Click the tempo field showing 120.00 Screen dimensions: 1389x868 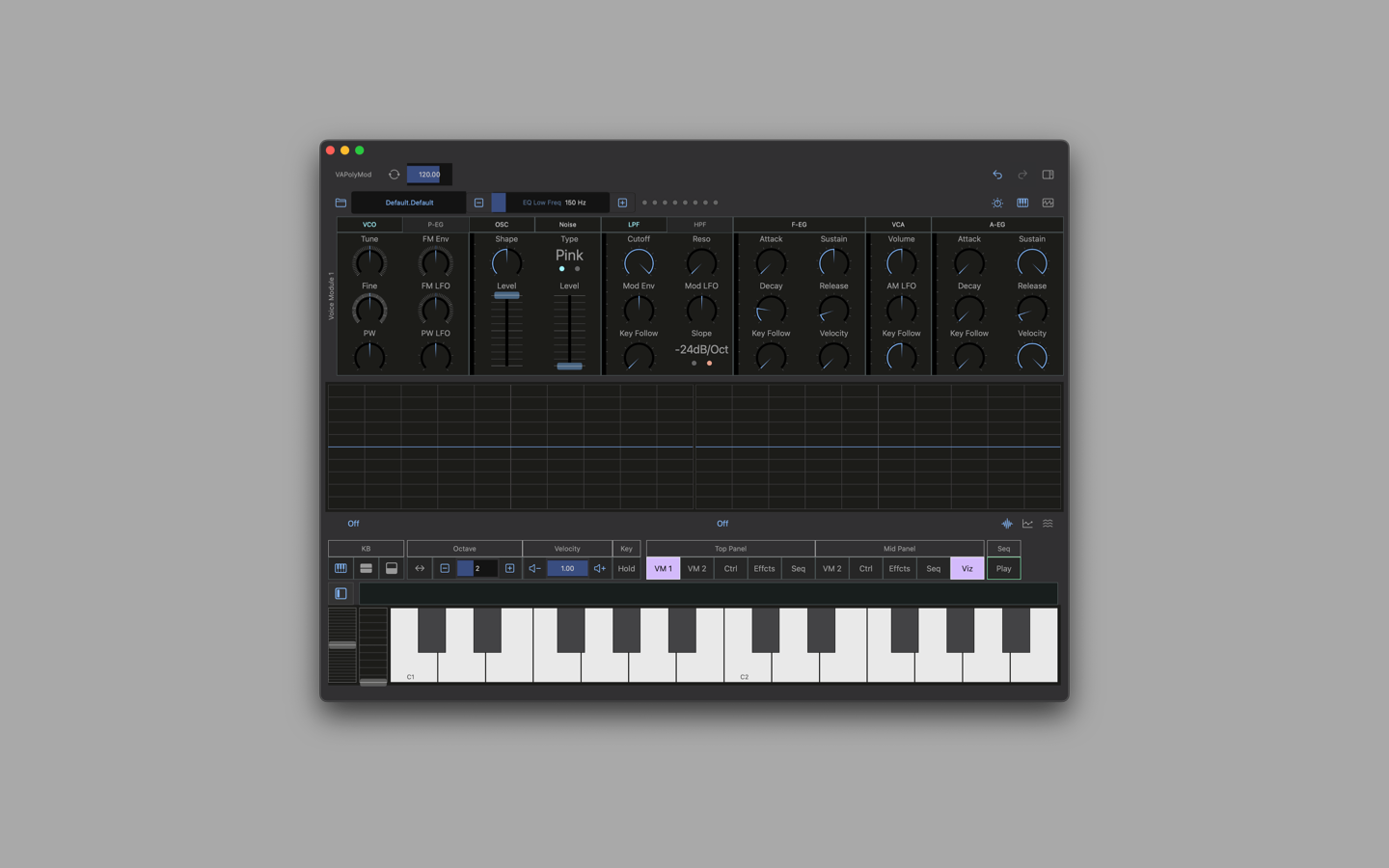pos(429,175)
